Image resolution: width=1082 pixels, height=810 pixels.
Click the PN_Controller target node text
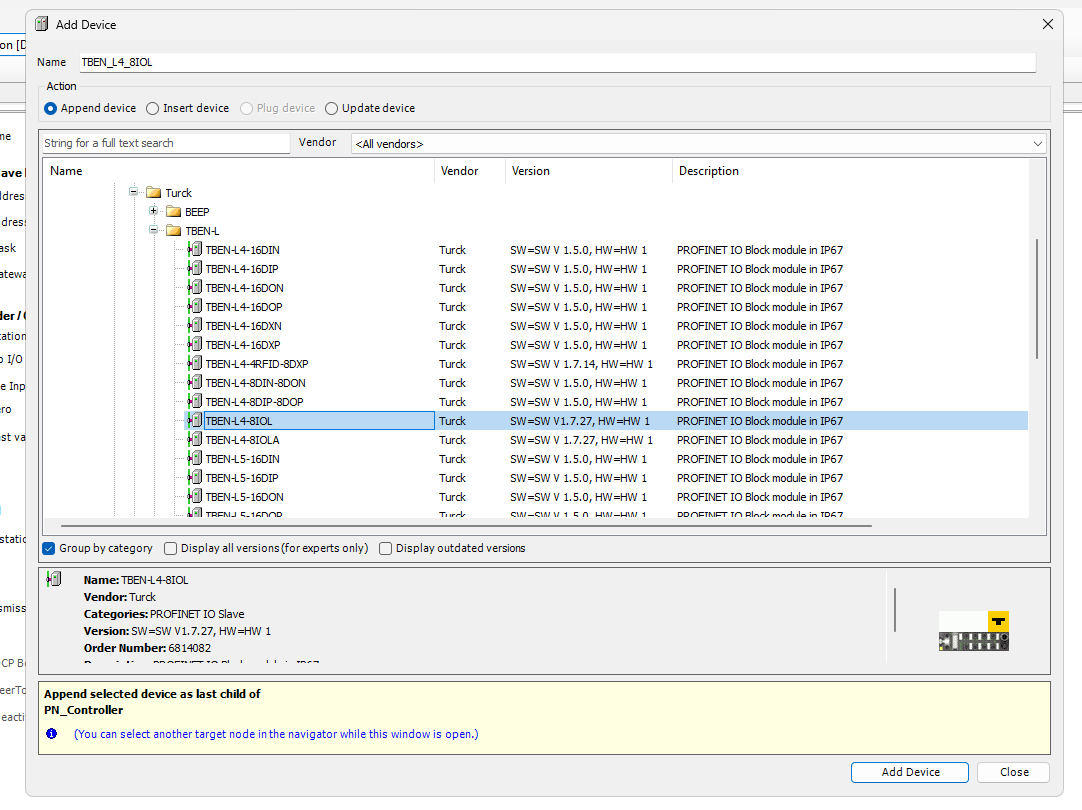click(83, 710)
